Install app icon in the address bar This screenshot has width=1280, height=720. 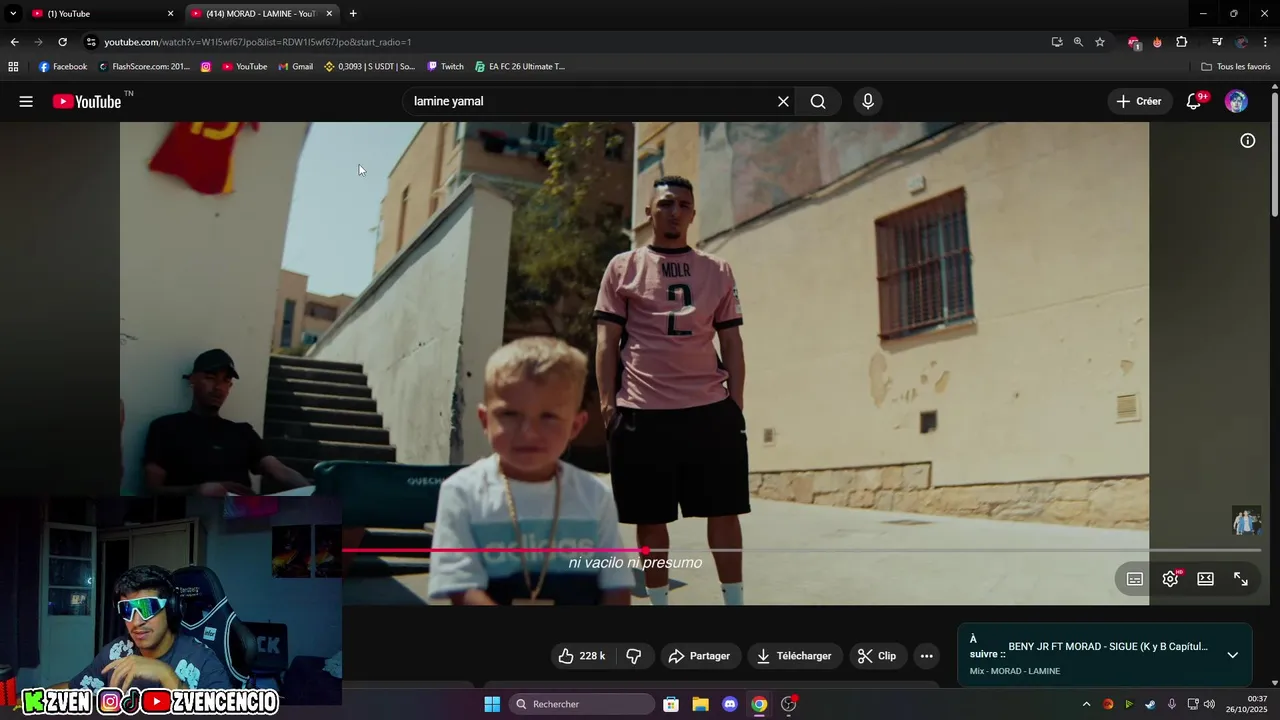tap(1057, 42)
